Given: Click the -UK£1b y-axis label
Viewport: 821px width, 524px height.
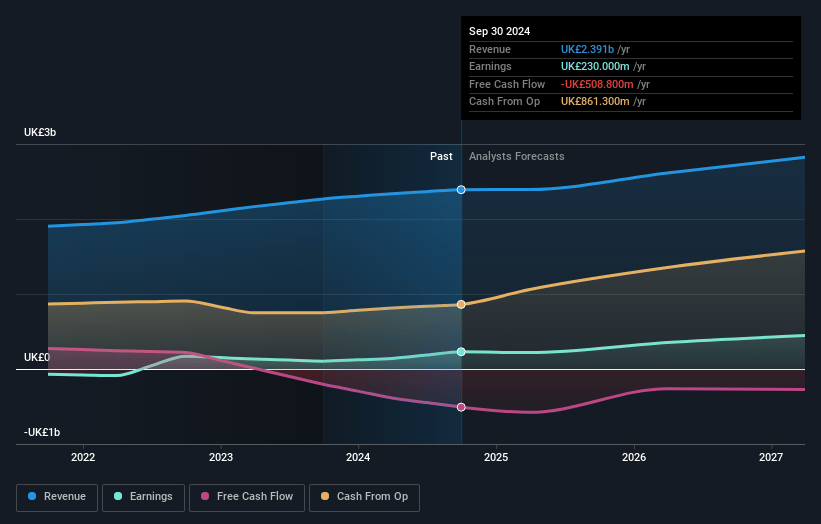Looking at the screenshot, I should [42, 432].
